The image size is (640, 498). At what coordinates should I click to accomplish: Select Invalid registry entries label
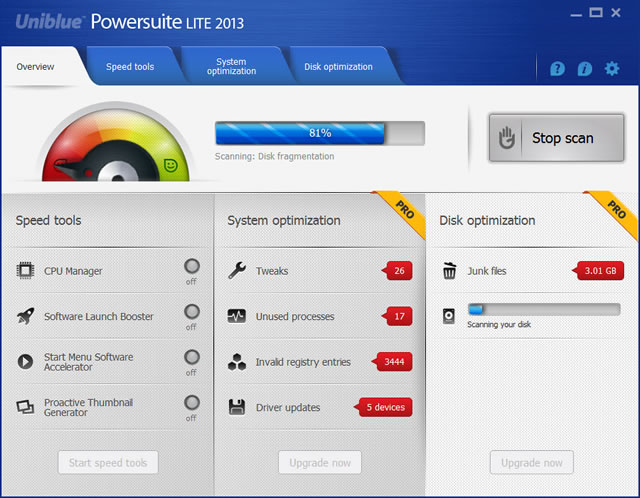click(303, 362)
